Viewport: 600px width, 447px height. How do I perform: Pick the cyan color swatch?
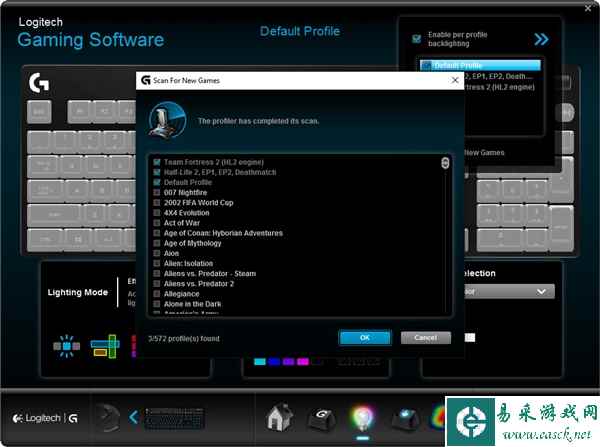click(260, 362)
